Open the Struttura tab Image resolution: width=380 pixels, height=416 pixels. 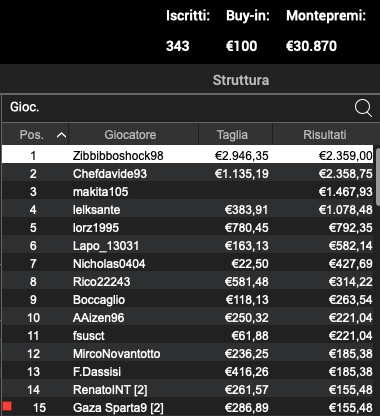[x=241, y=80]
